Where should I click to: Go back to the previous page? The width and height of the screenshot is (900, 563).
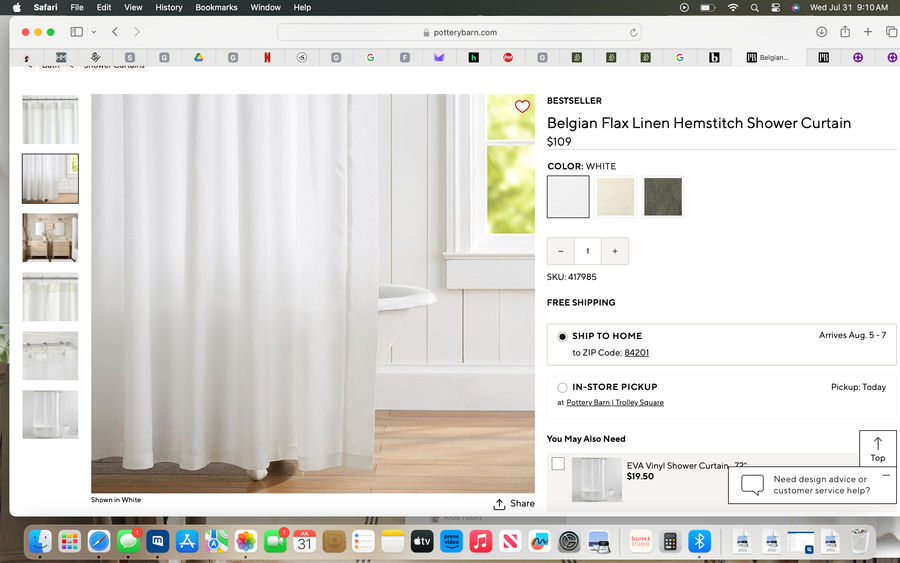115,32
